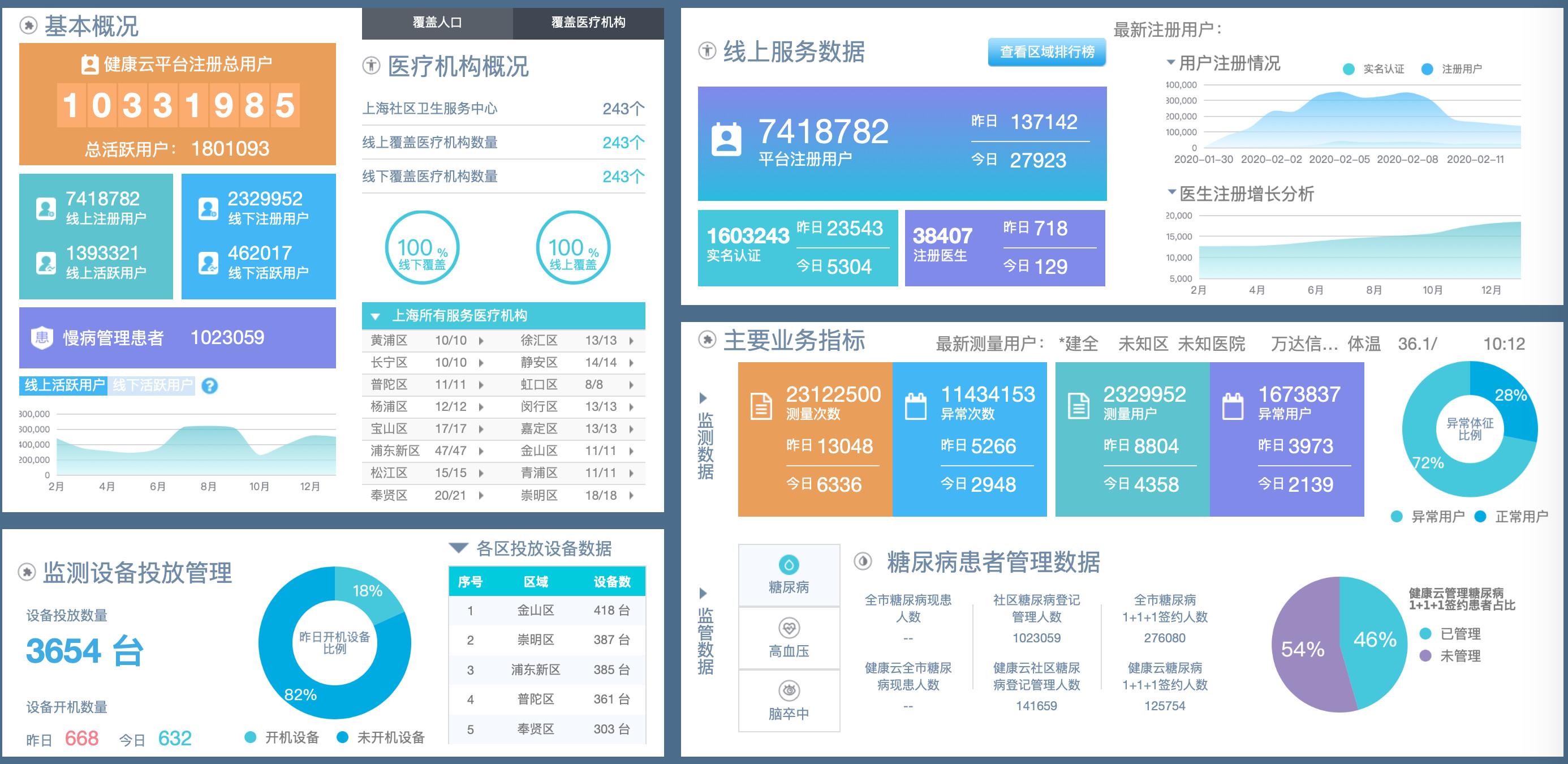Click the 54% purple pie slice
Viewport: 1568px width, 764px height.
1303,649
